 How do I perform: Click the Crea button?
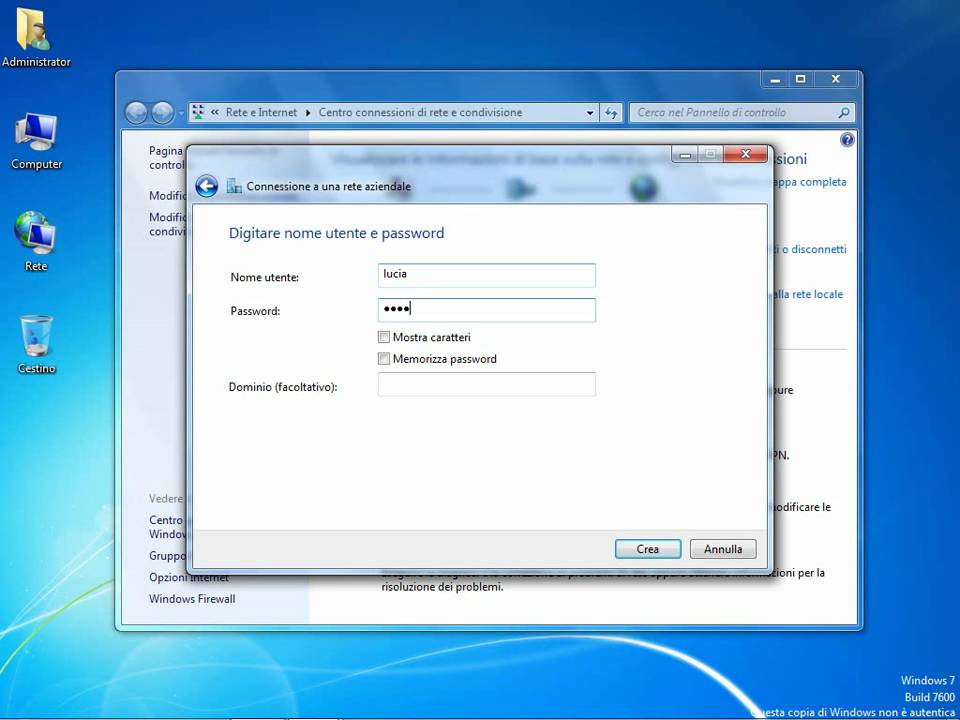pos(648,549)
